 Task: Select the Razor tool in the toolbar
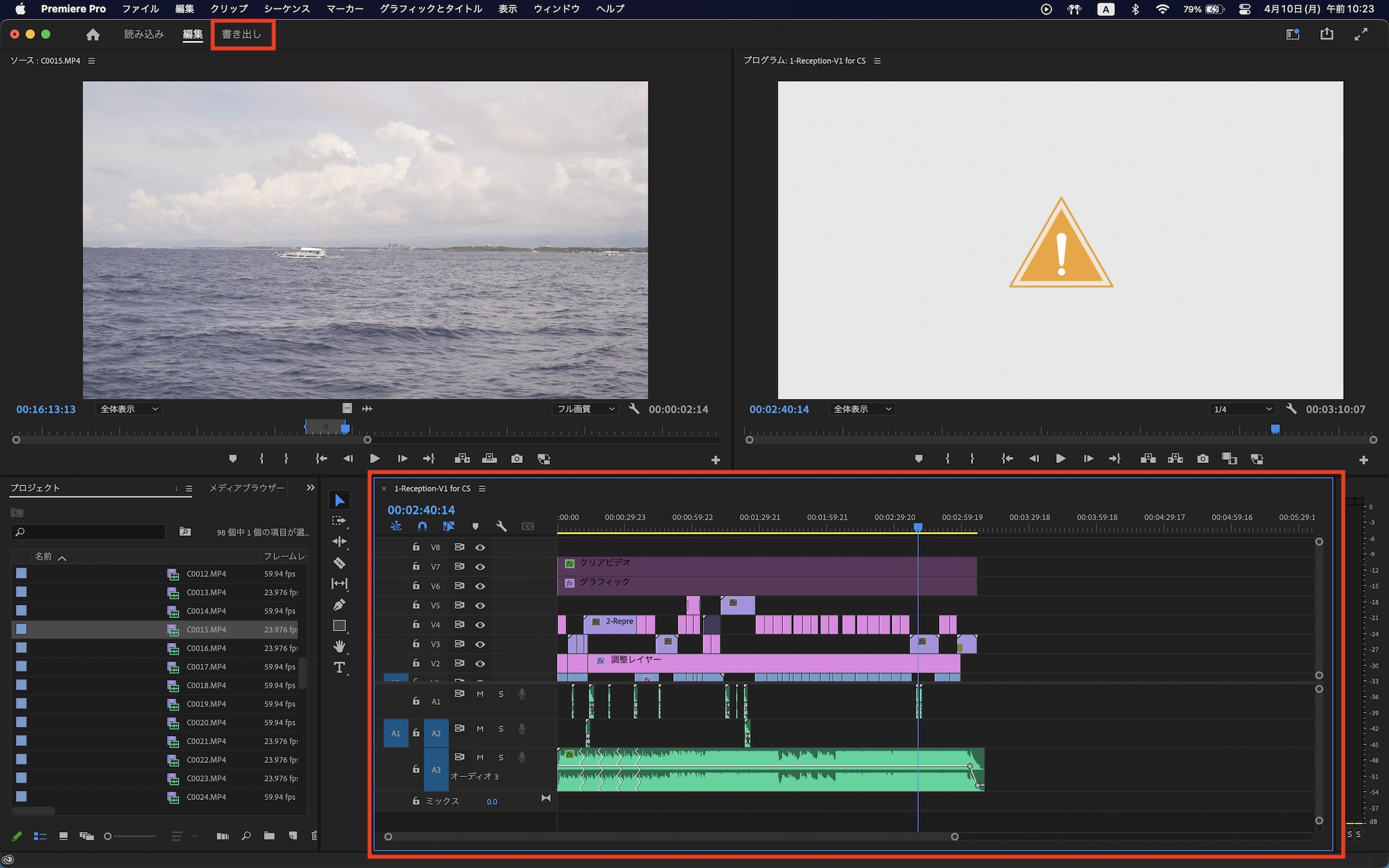340,563
